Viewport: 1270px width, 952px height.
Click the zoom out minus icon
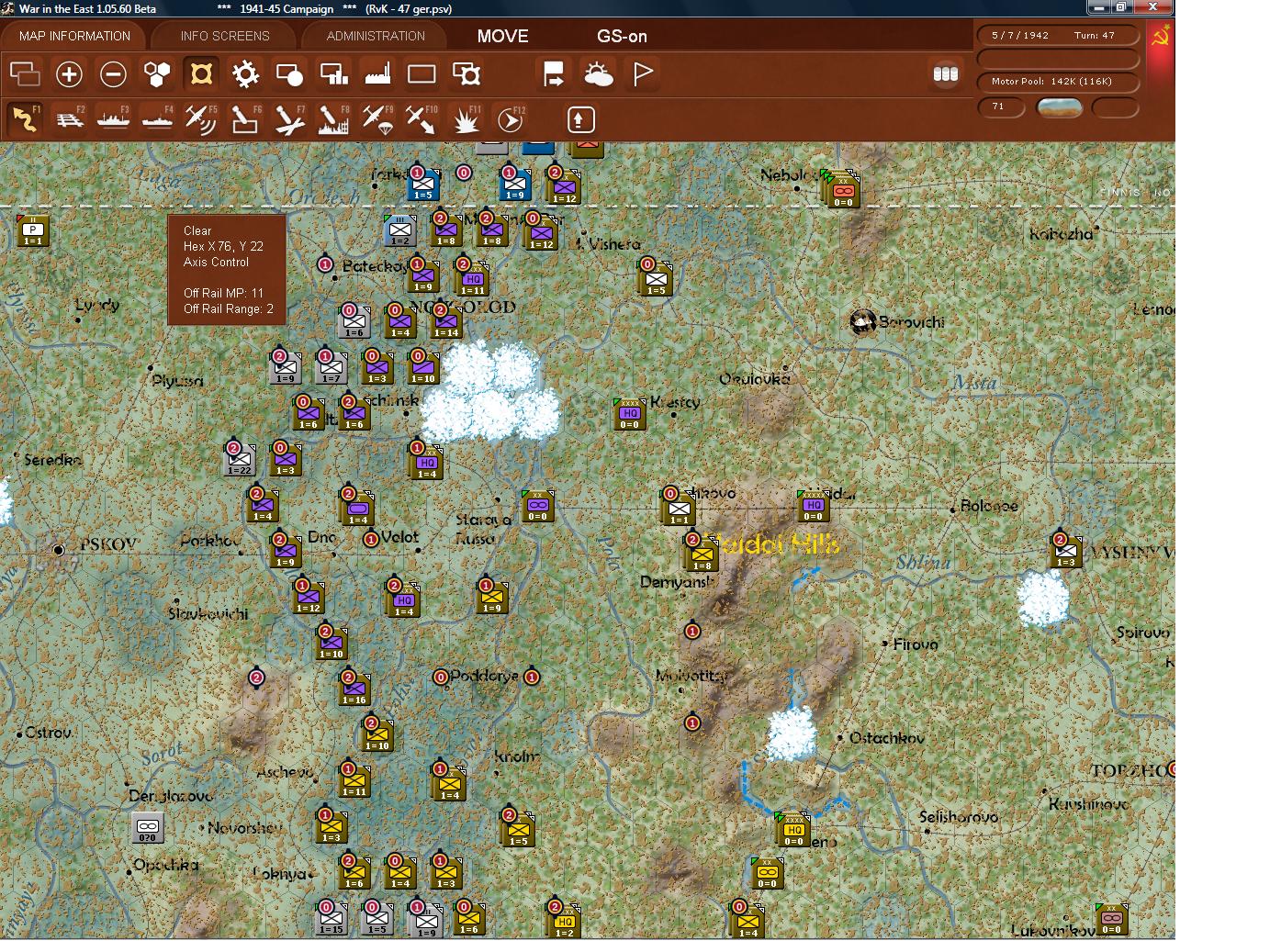[x=113, y=74]
